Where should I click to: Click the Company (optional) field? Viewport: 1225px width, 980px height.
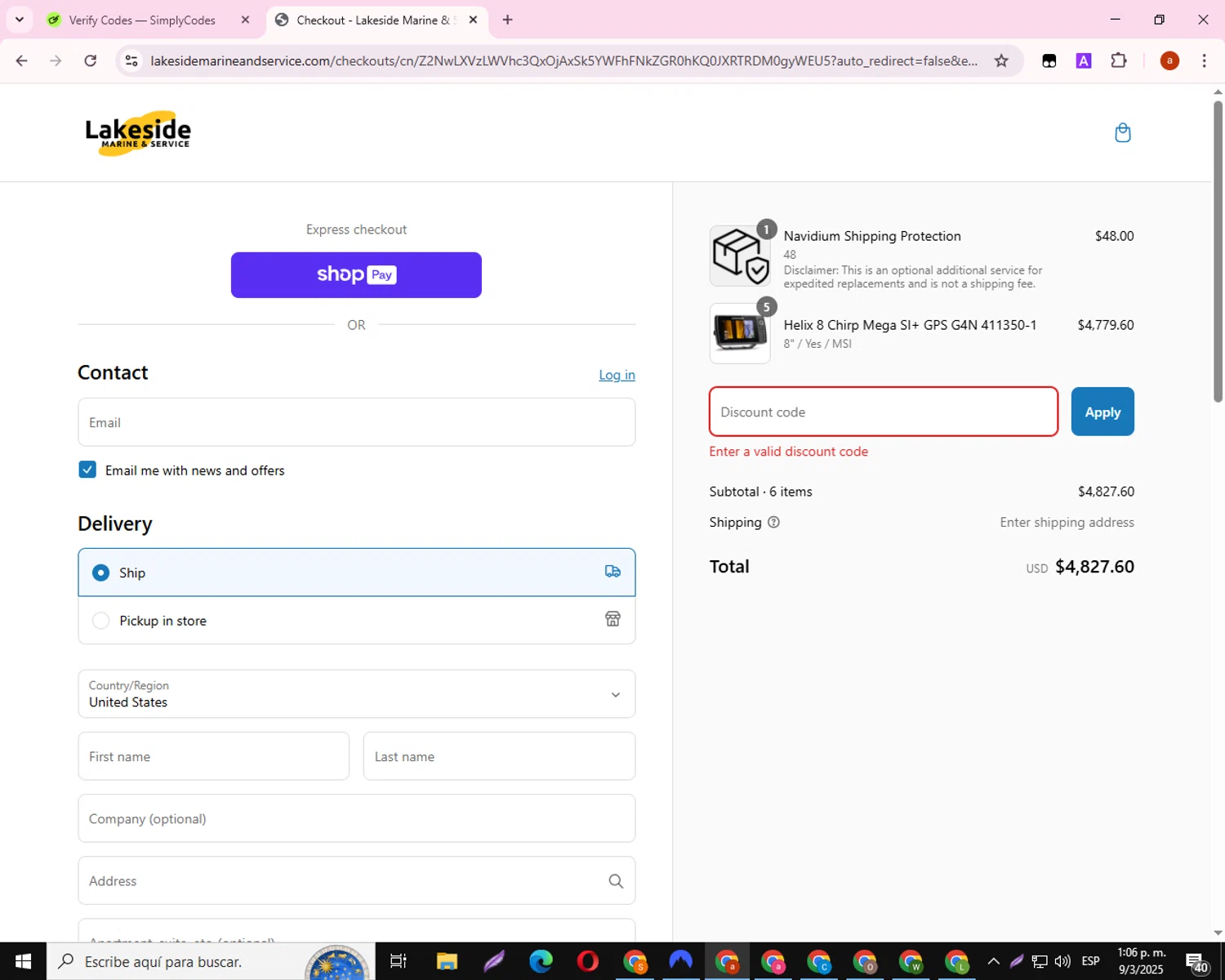tap(357, 818)
